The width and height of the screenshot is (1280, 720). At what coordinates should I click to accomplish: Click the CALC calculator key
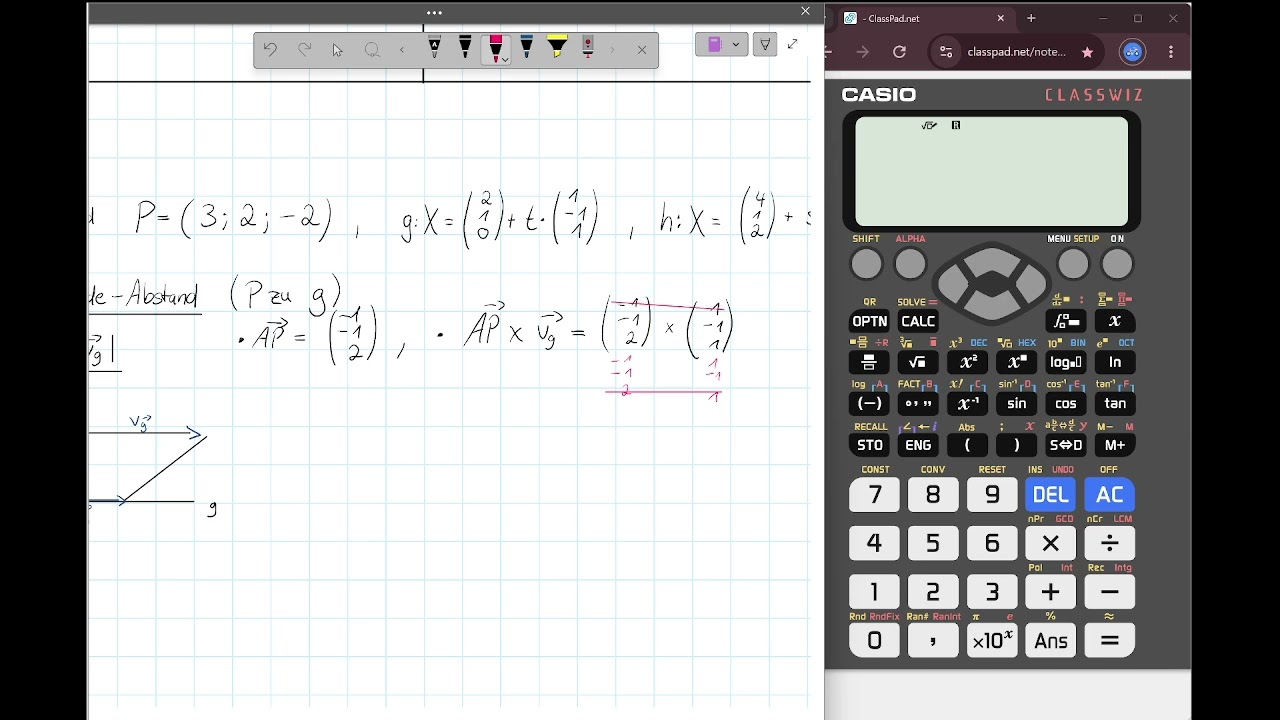[918, 321]
